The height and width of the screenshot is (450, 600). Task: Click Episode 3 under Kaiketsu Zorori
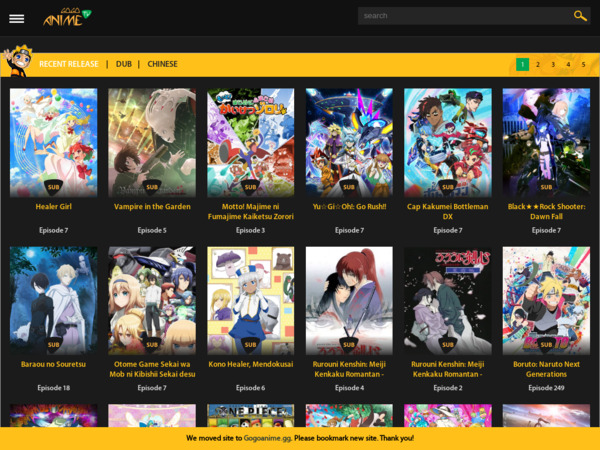(x=251, y=230)
